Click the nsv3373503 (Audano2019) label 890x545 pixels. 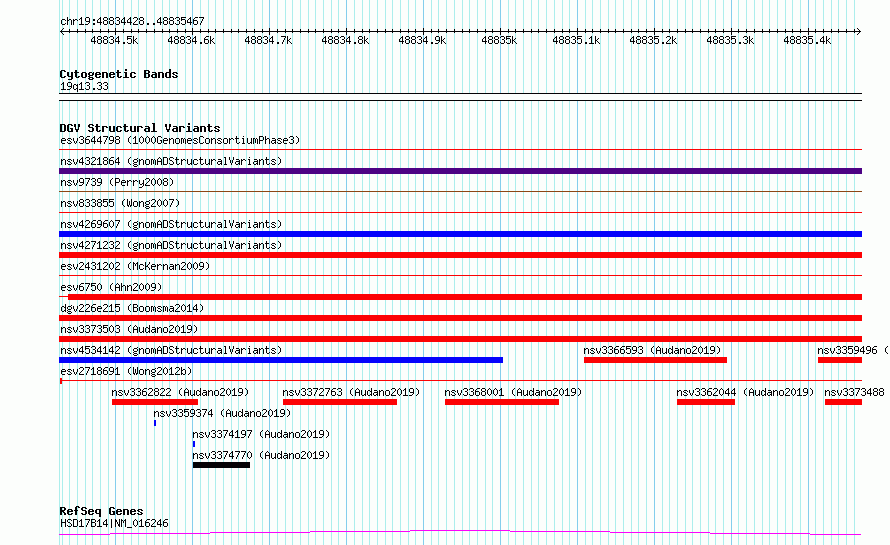(129, 329)
